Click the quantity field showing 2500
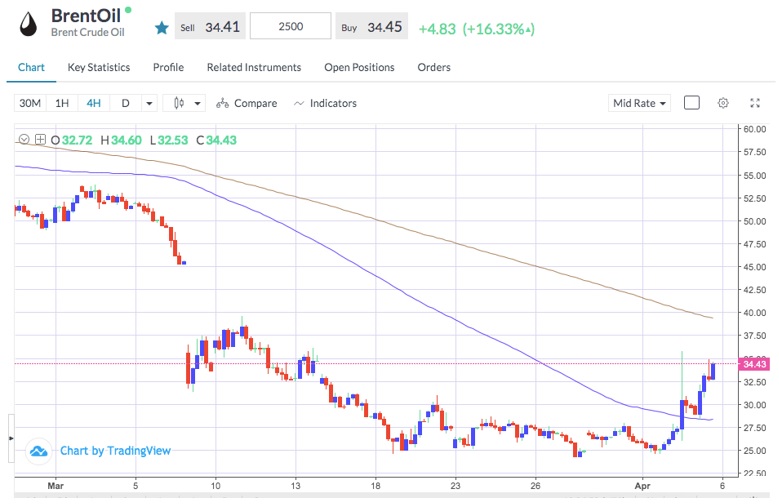Image resolution: width=779 pixels, height=504 pixels. pos(291,26)
